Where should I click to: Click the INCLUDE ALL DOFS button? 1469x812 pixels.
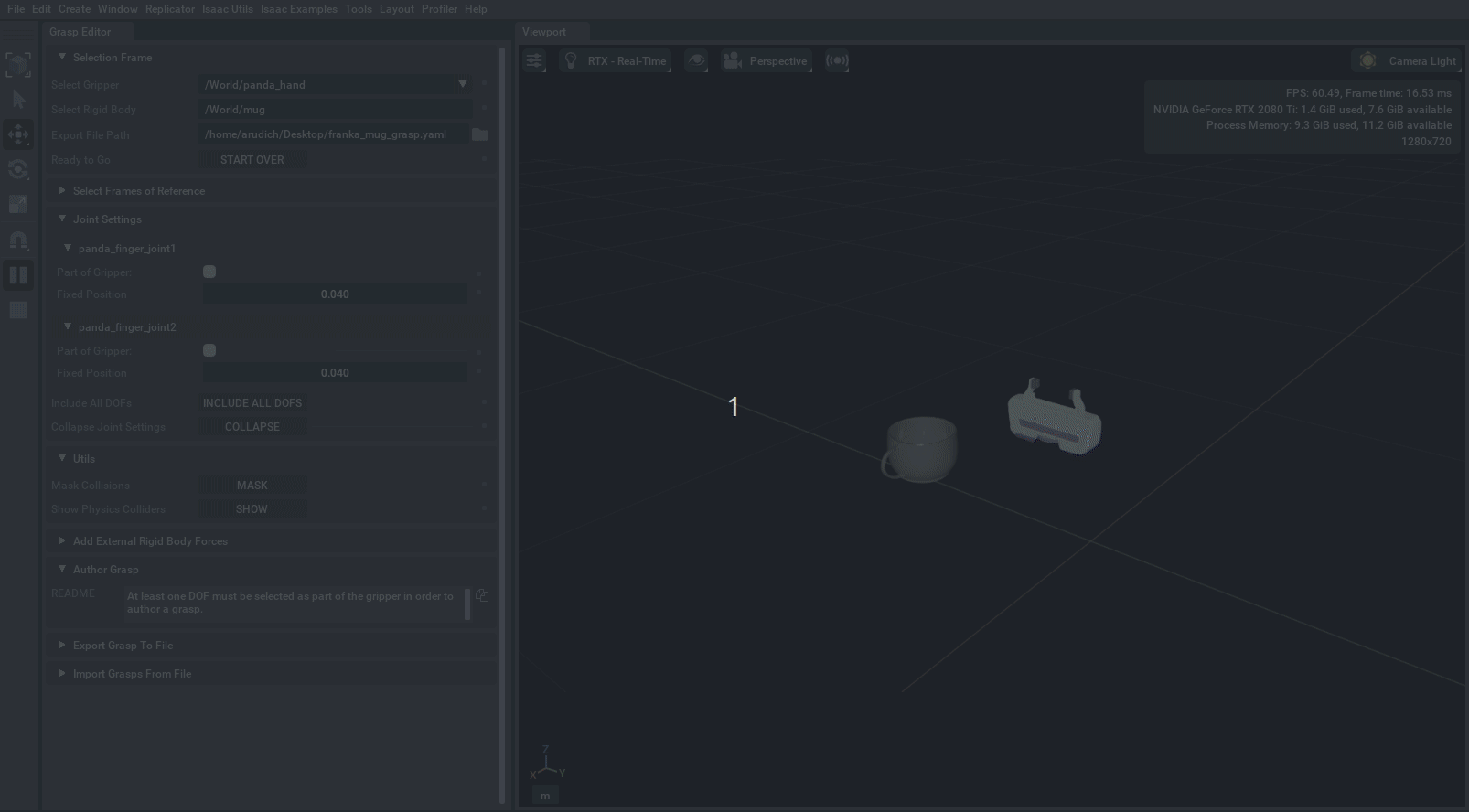(252, 403)
